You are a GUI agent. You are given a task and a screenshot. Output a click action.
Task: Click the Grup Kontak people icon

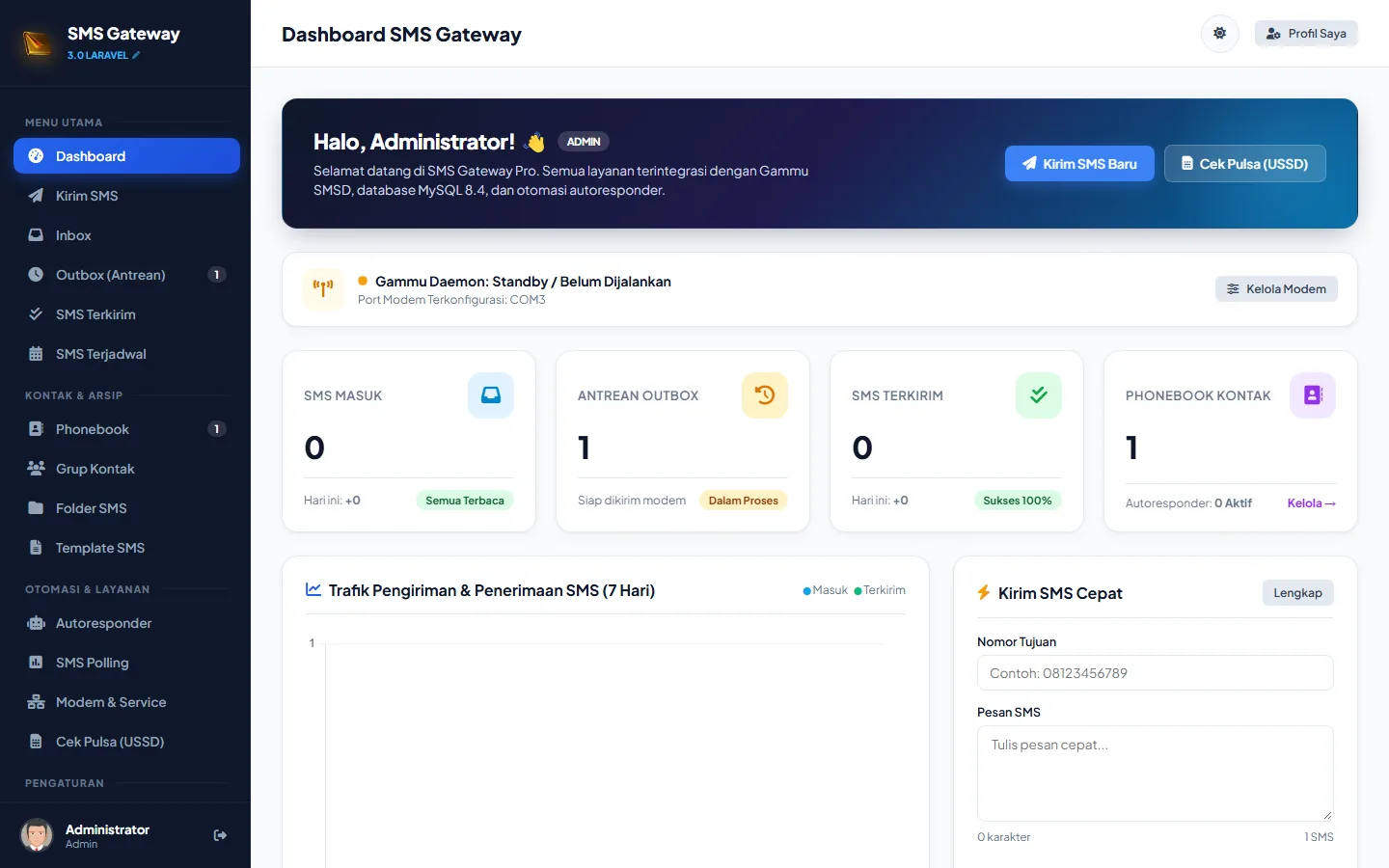(x=36, y=469)
